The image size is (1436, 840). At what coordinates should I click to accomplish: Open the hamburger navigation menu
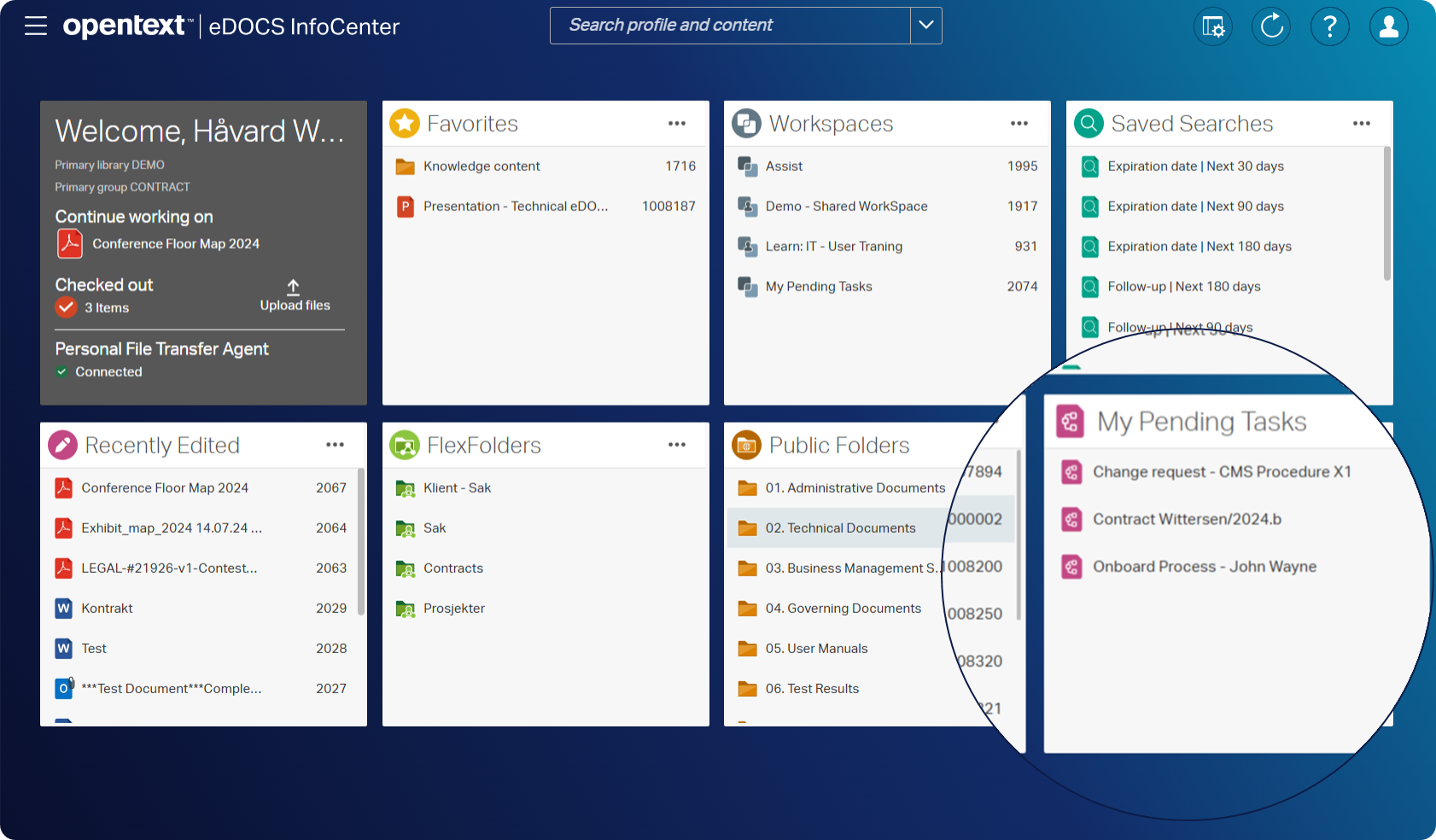click(x=36, y=26)
